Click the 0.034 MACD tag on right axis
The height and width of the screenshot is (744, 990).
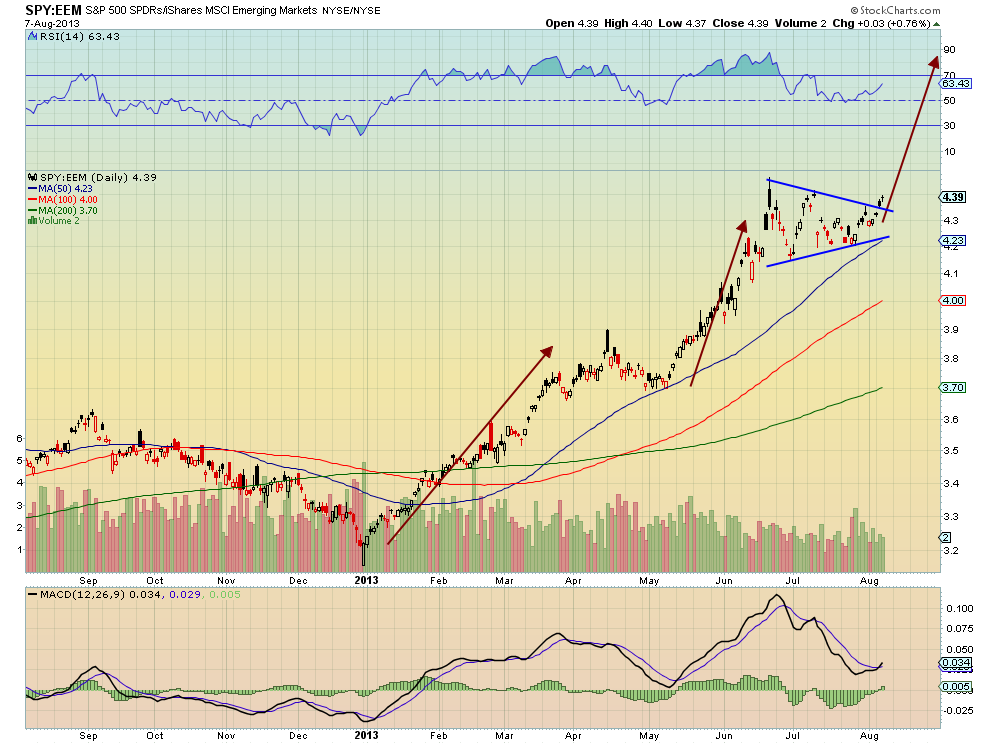tap(955, 663)
